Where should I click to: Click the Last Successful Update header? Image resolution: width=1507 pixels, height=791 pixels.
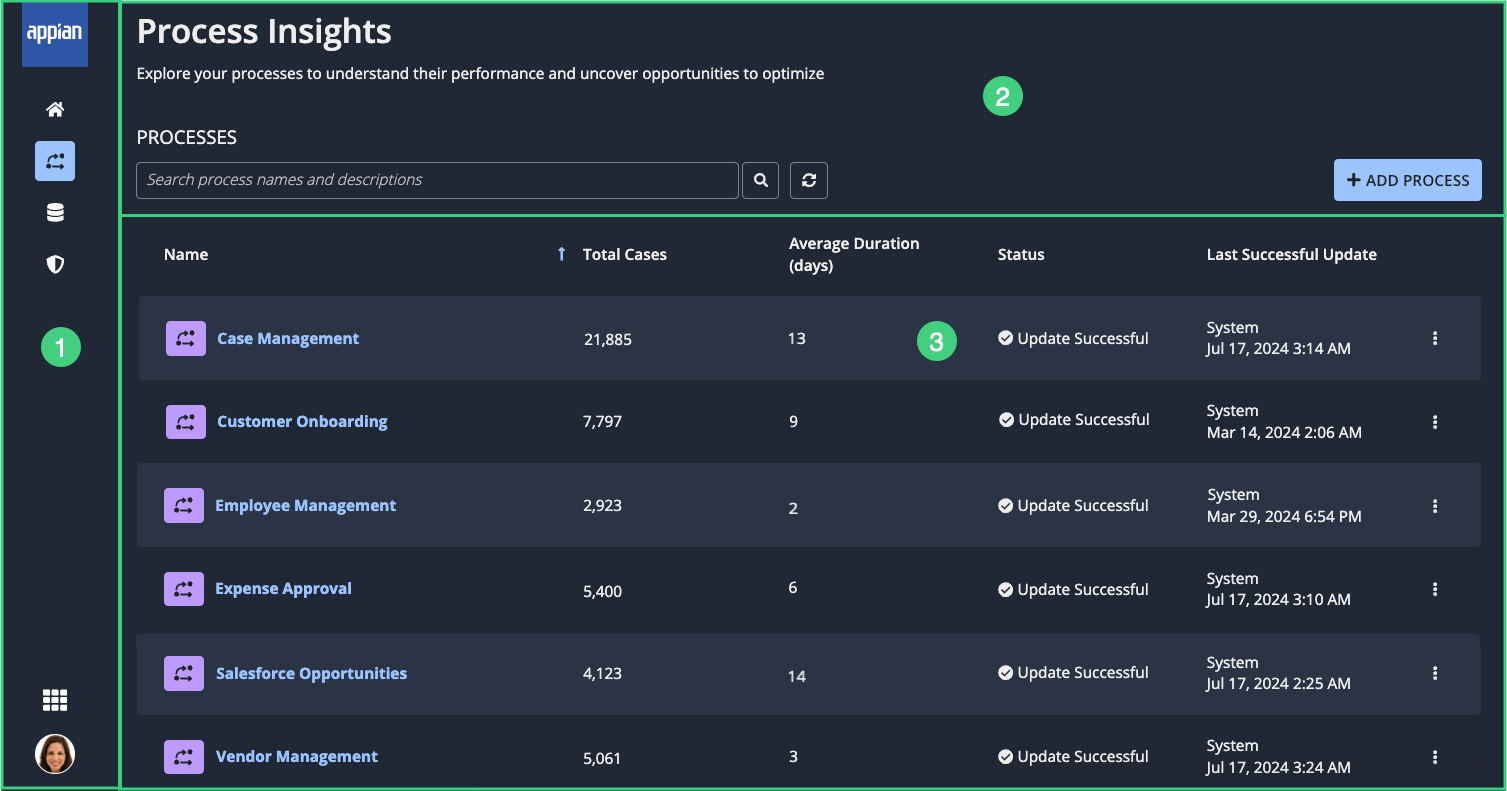(x=1292, y=254)
